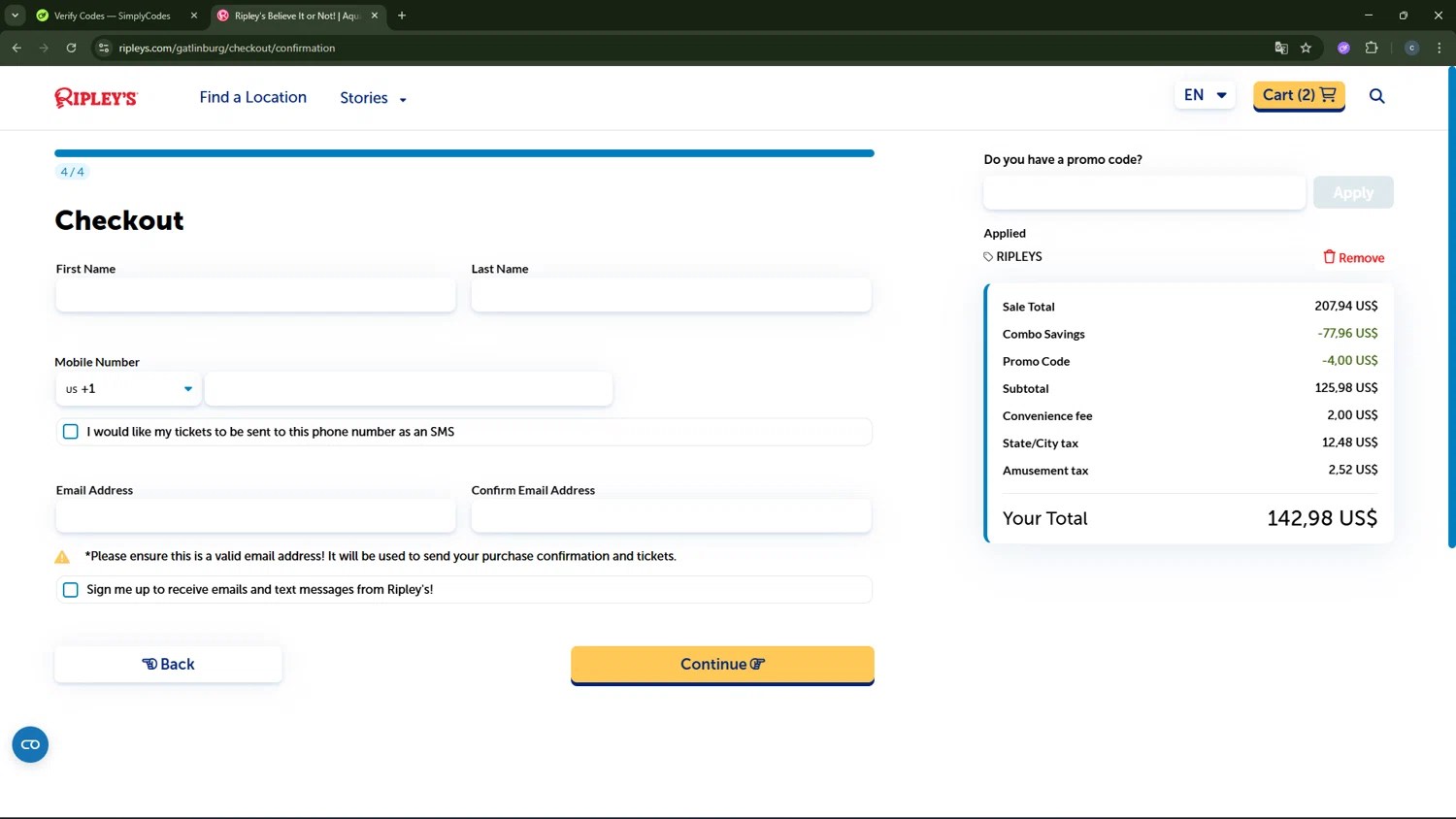Screen dimensions: 1456x819
Task: Click the 4 / 4 step indicator
Action: [x=72, y=172]
